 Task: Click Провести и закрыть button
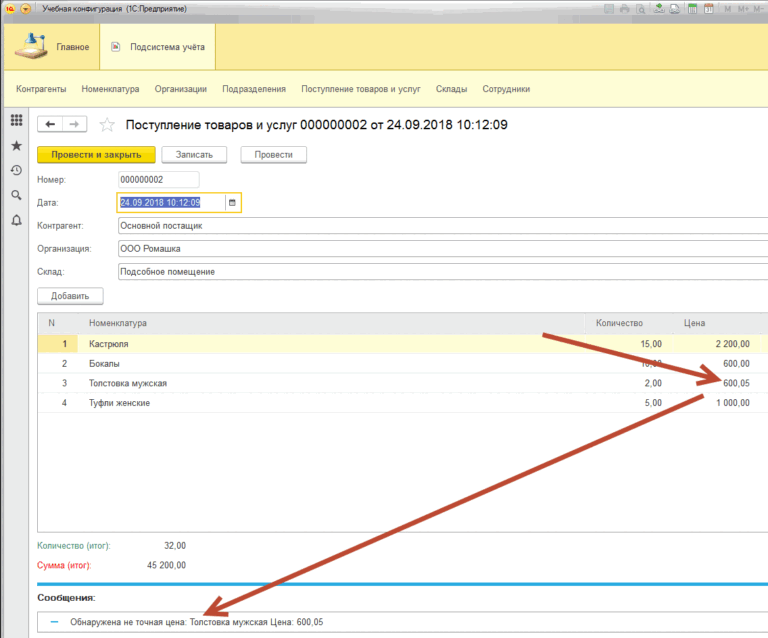click(96, 155)
